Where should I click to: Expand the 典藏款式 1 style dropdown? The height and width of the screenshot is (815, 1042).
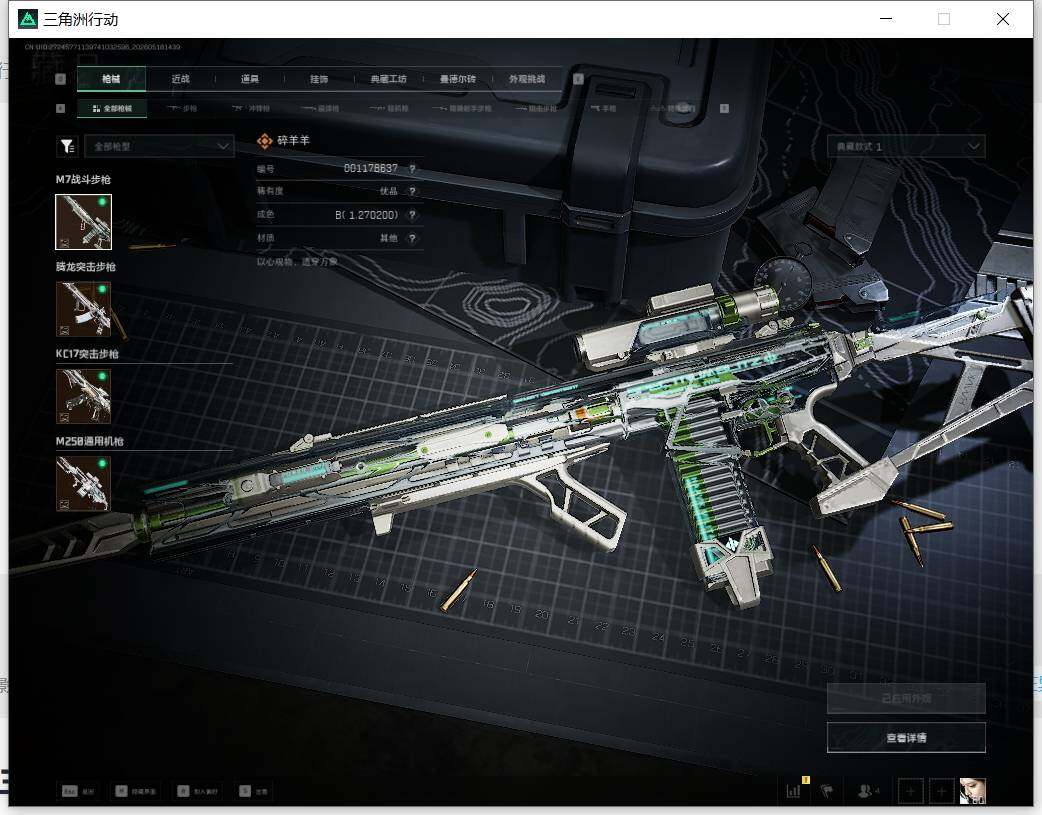(x=906, y=146)
